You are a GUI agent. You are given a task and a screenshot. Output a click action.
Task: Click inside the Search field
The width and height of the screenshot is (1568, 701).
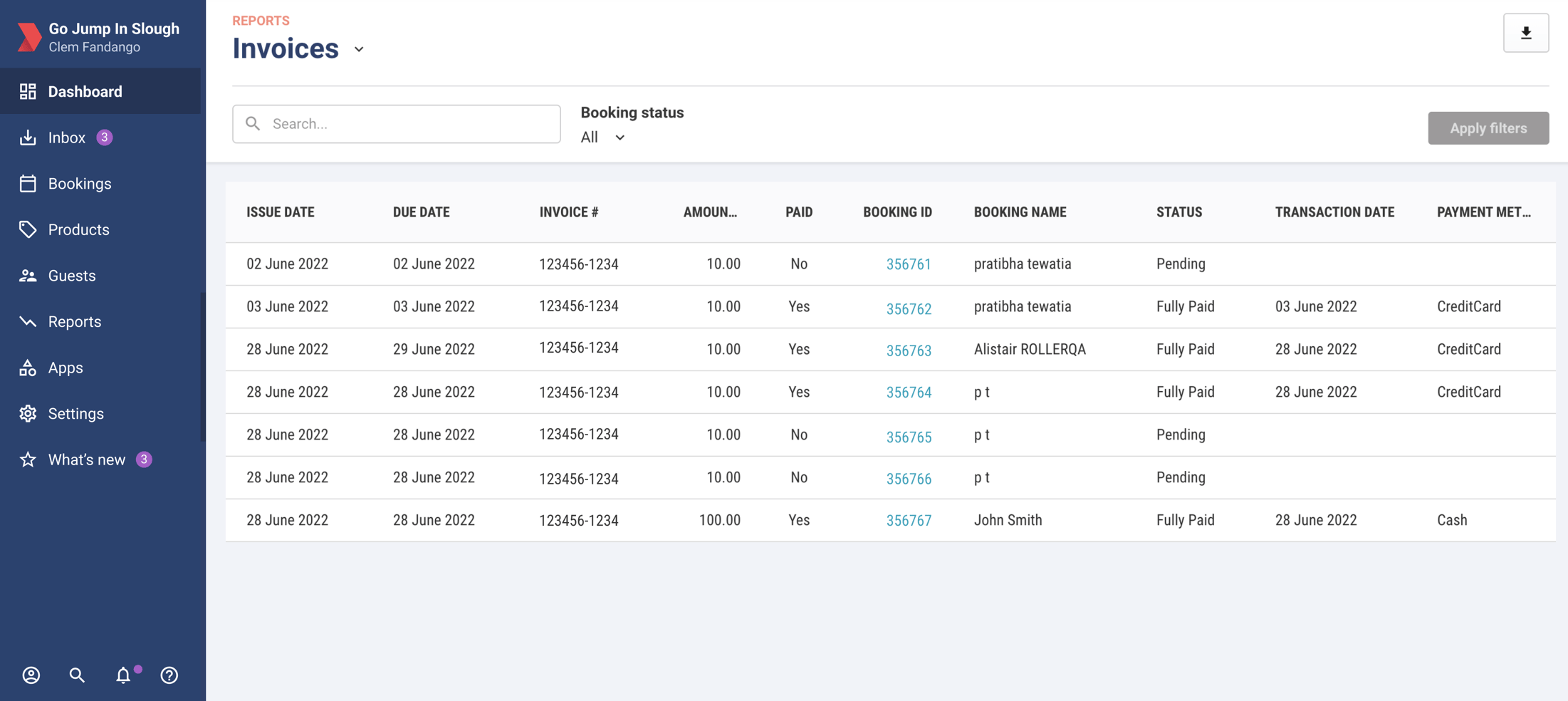[396, 123]
